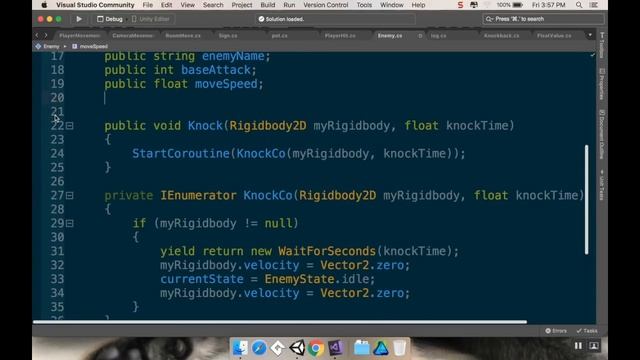This screenshot has height=360, width=640.
Task: Choose Unity Editor as run target
Action: 151,19
